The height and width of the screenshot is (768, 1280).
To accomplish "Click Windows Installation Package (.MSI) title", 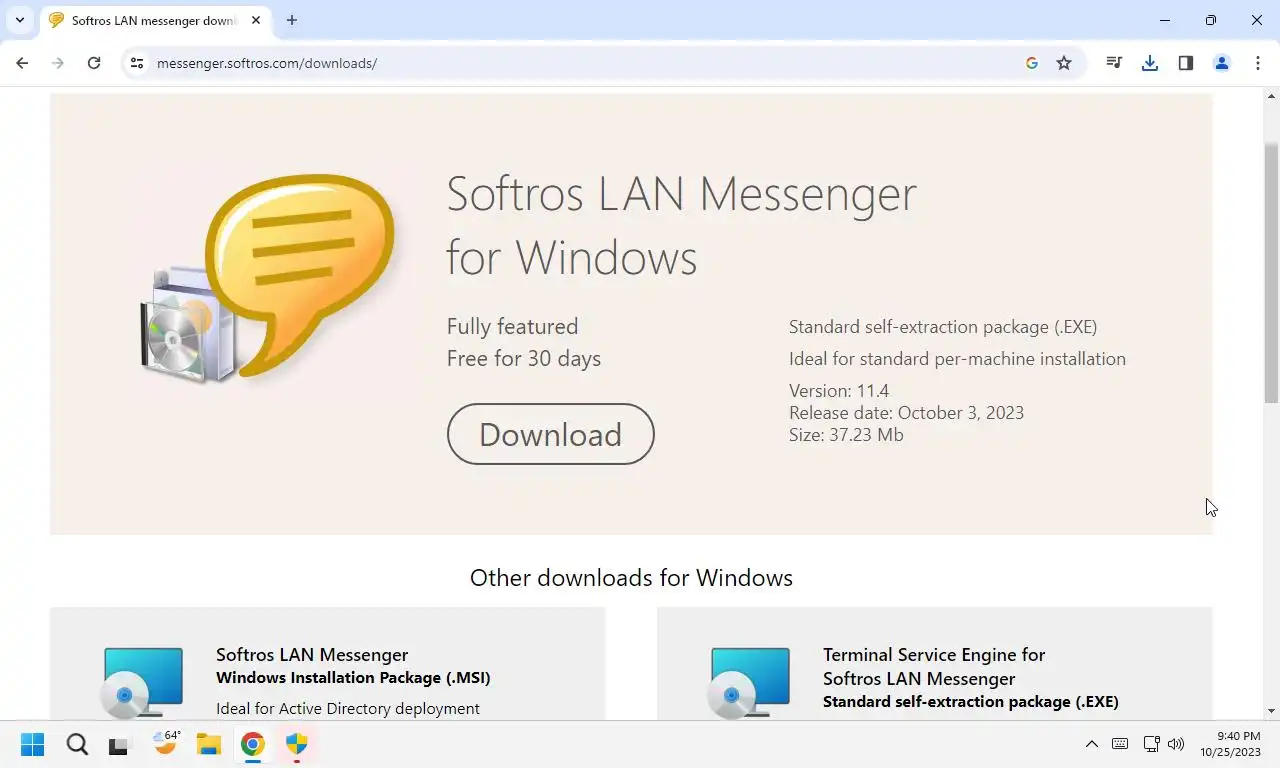I will 353,678.
